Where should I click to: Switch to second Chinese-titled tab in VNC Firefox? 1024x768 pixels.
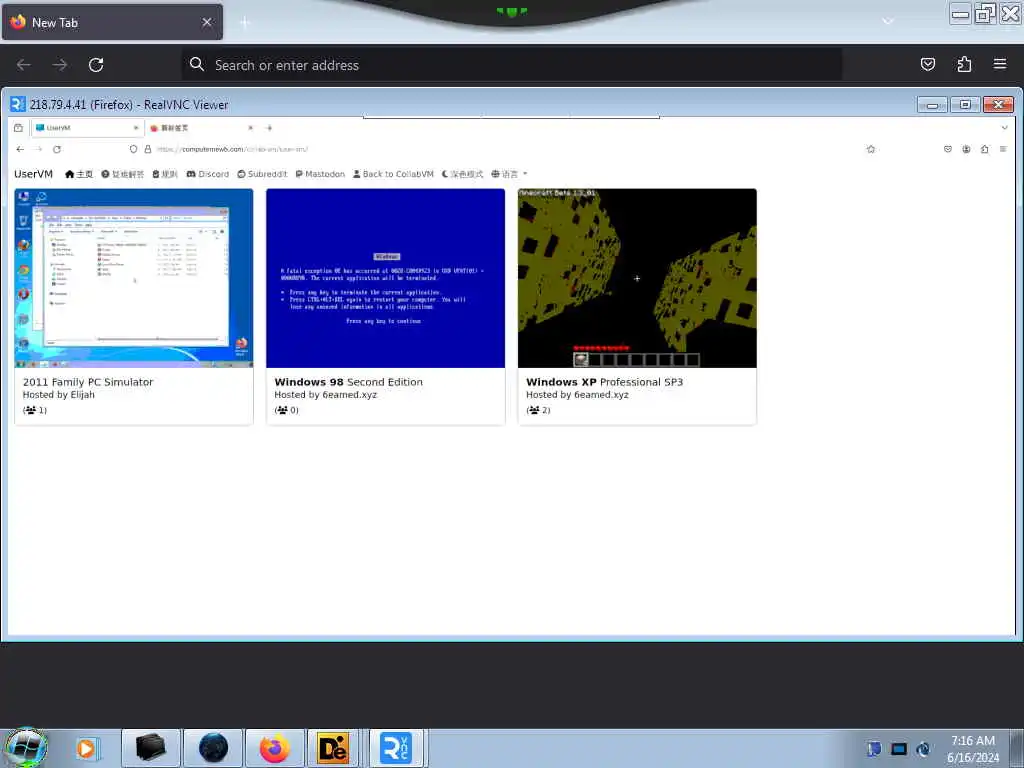(x=201, y=128)
